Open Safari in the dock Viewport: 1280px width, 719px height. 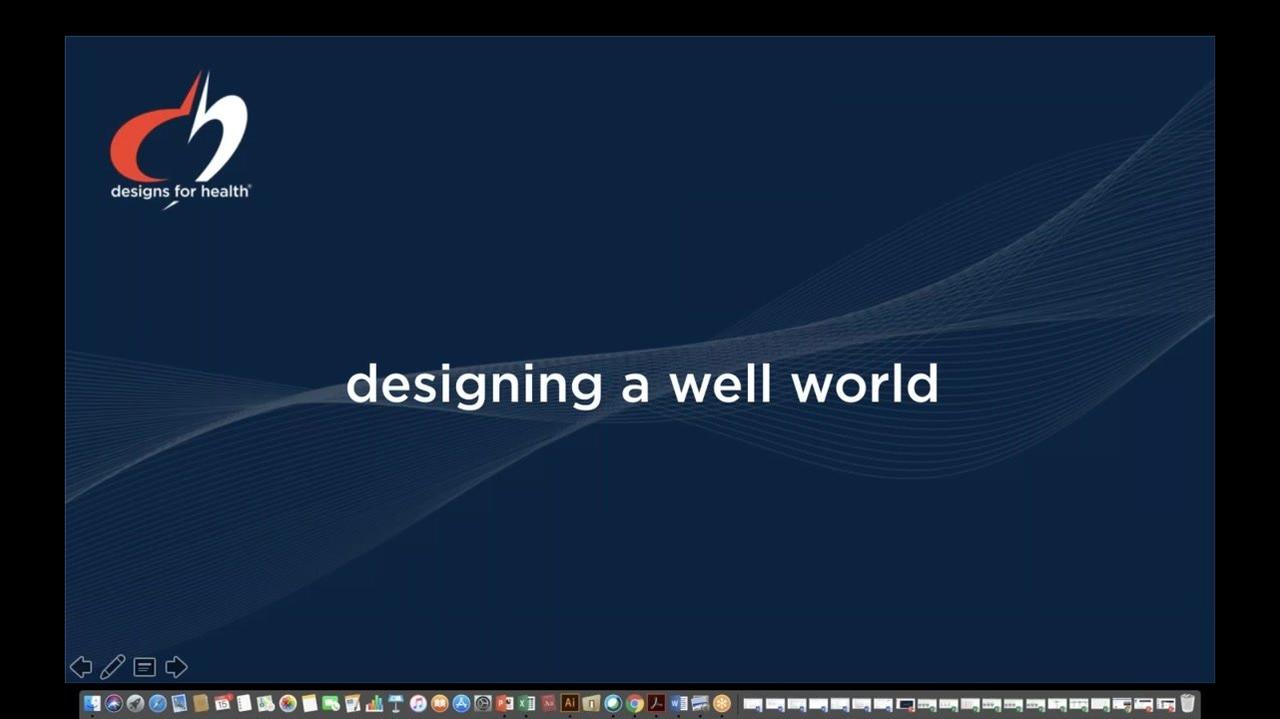(157, 704)
